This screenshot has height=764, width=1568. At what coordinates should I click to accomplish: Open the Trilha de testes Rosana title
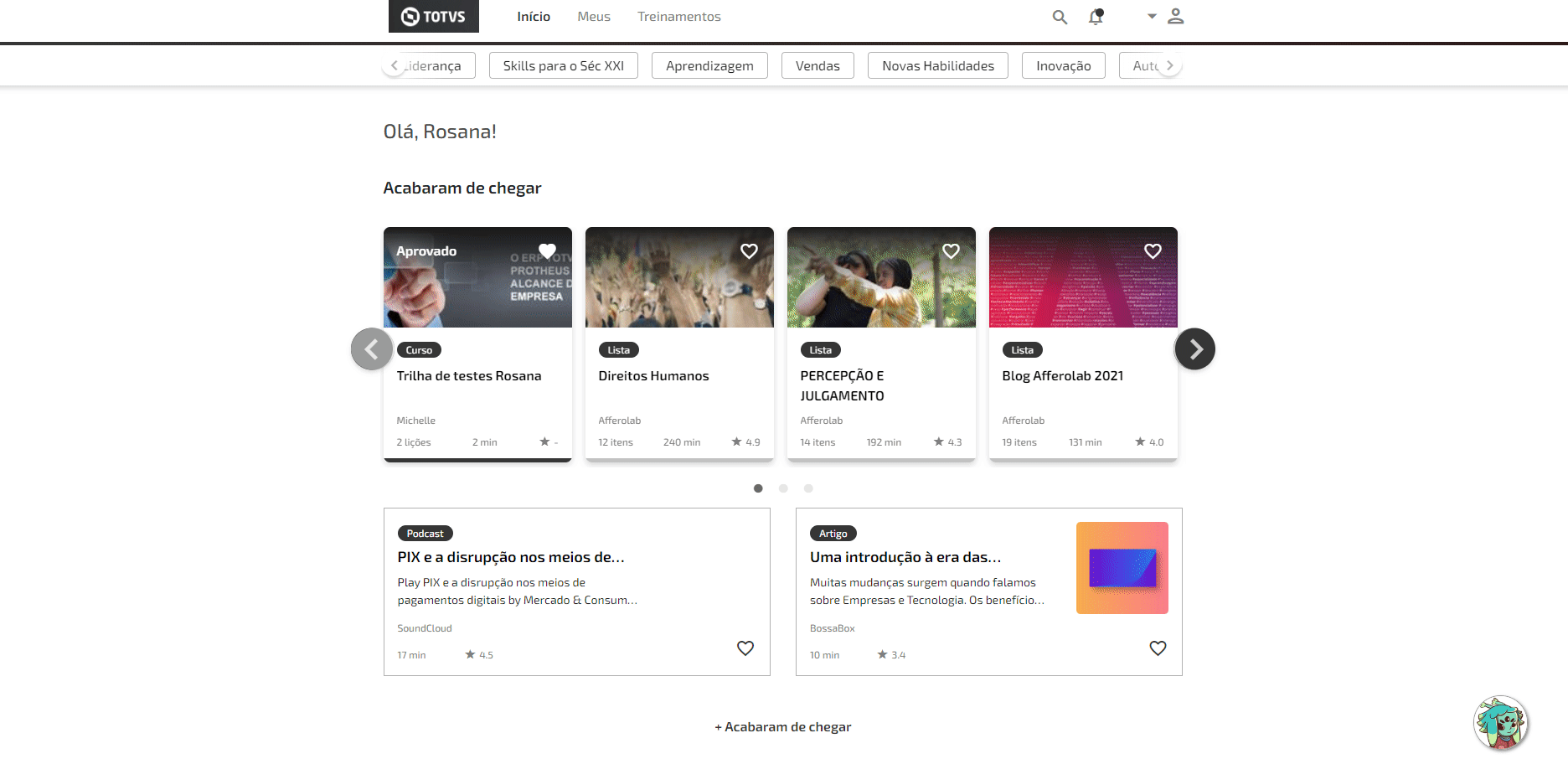[x=469, y=376]
